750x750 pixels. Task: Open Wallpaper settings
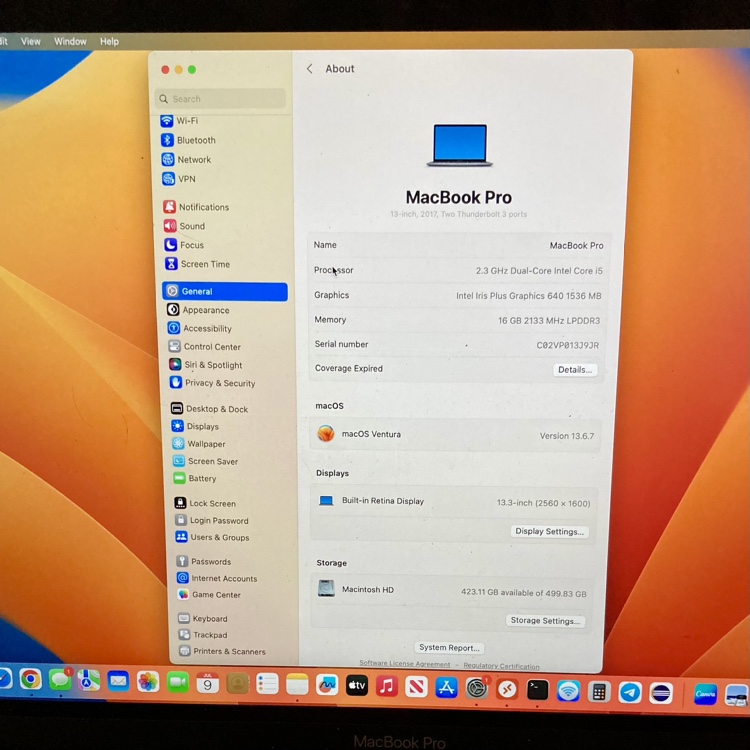tap(199, 444)
